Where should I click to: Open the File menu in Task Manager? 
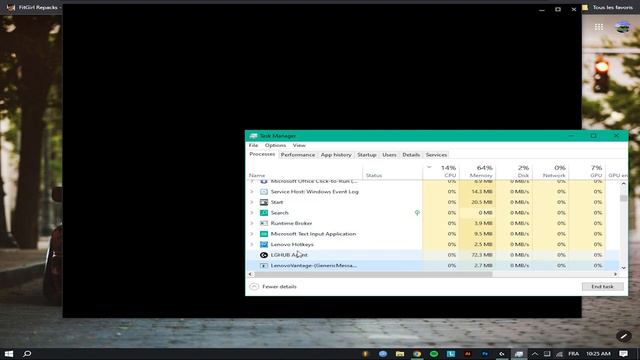pos(253,145)
